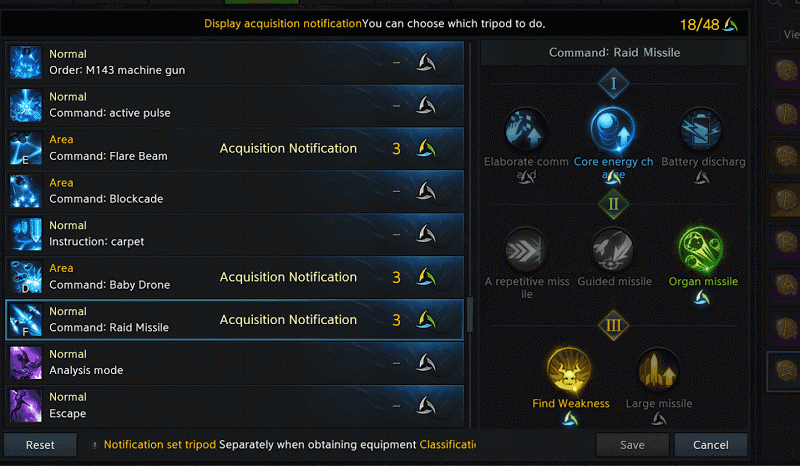Choose the Elaborate command tripod icon

526,129
